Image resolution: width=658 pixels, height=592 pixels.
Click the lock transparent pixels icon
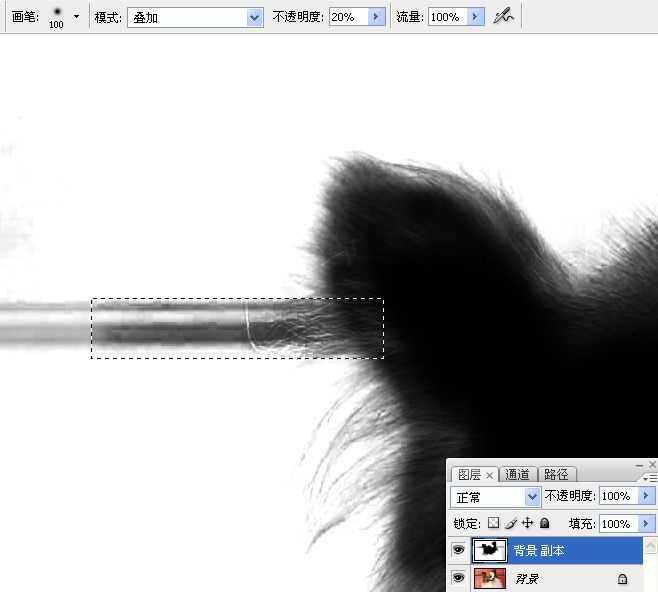pyautogui.click(x=493, y=523)
